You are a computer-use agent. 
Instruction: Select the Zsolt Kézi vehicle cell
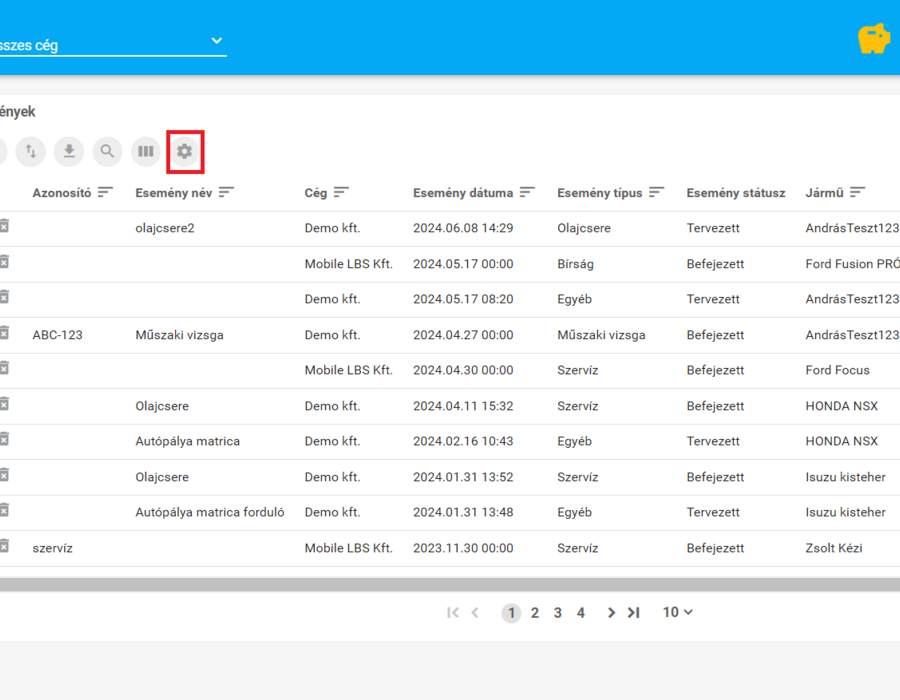(834, 548)
